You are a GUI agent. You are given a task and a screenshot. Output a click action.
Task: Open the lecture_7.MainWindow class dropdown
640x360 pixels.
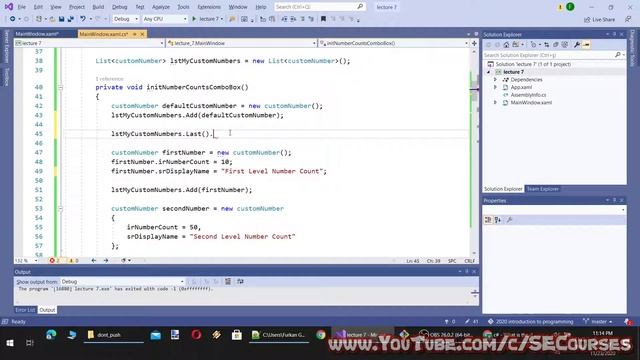coord(241,43)
